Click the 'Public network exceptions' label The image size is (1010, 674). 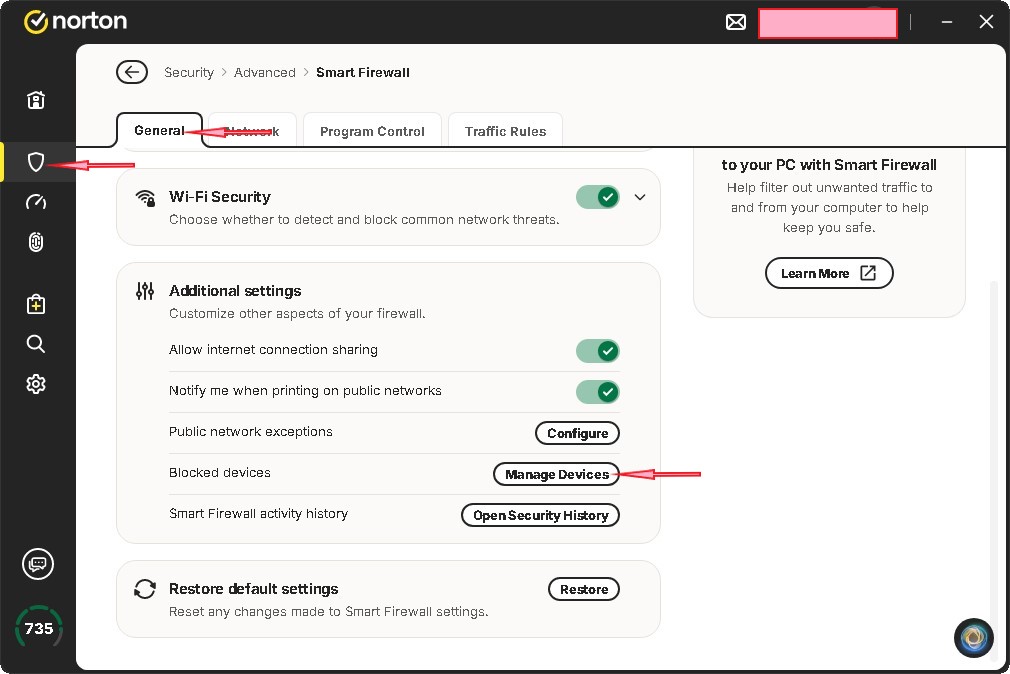pos(251,431)
